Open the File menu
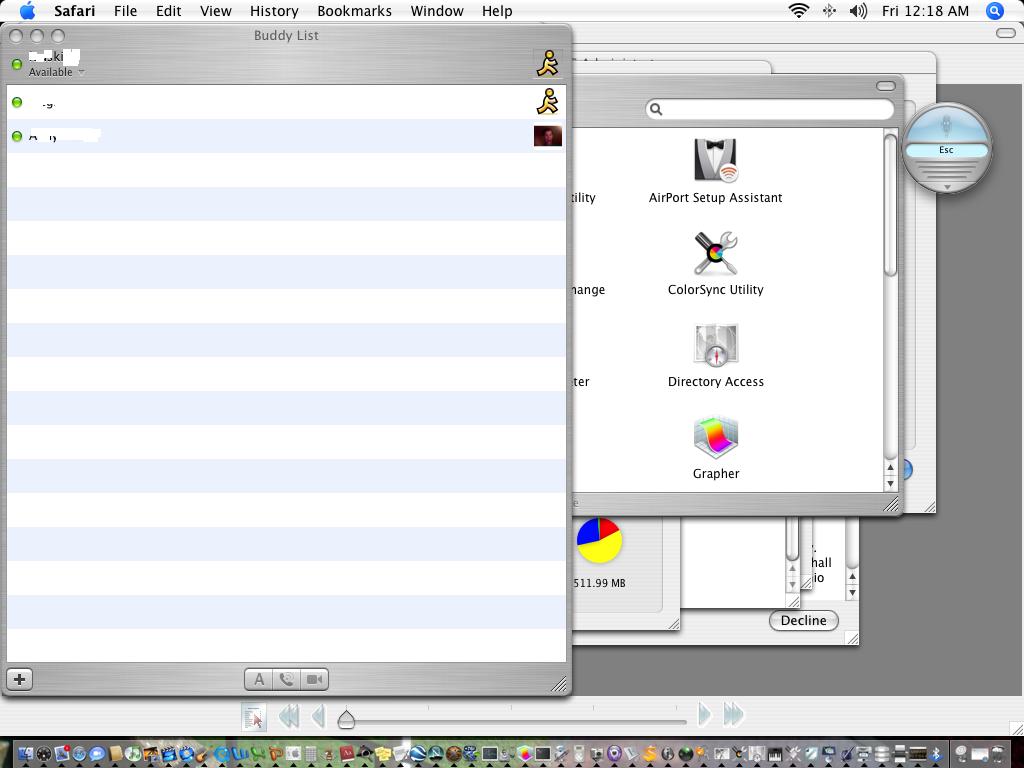The image size is (1024, 768). [125, 11]
